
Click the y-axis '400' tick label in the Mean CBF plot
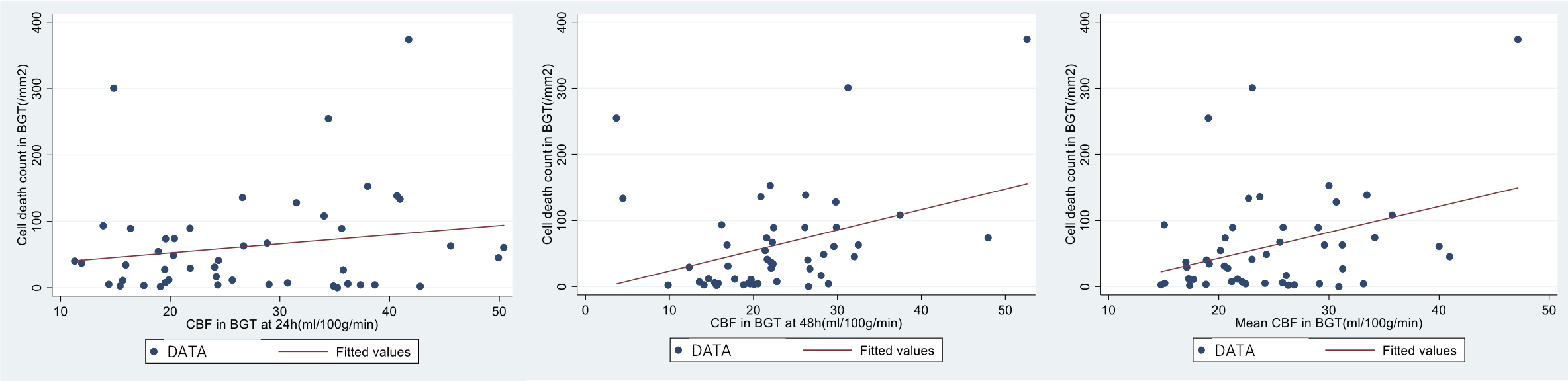[x=1085, y=22]
